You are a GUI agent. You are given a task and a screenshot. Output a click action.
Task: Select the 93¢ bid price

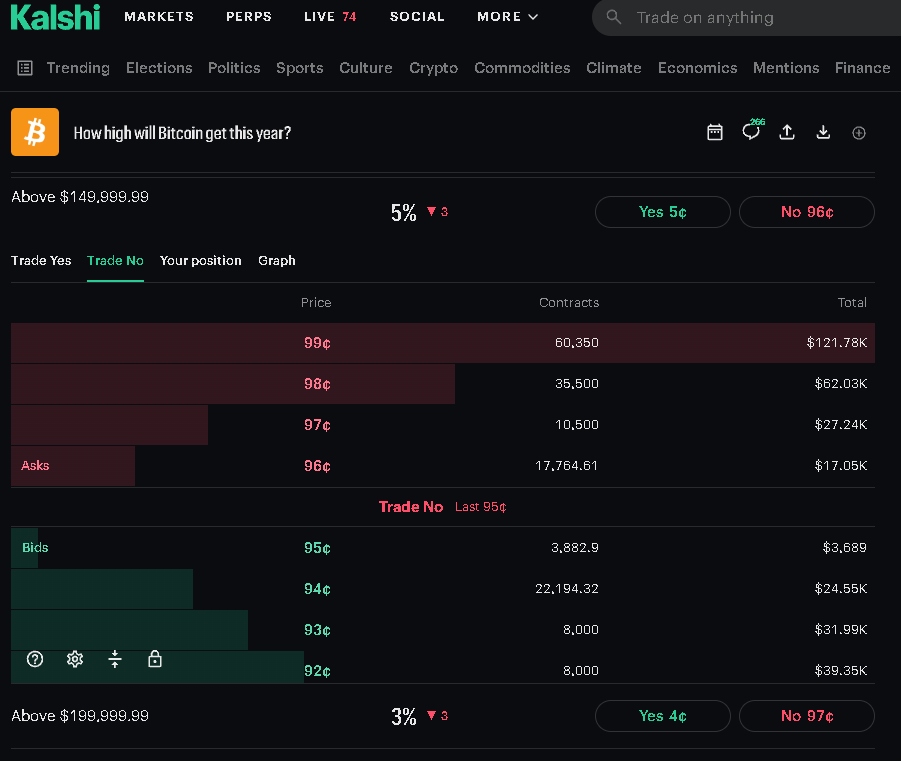317,630
